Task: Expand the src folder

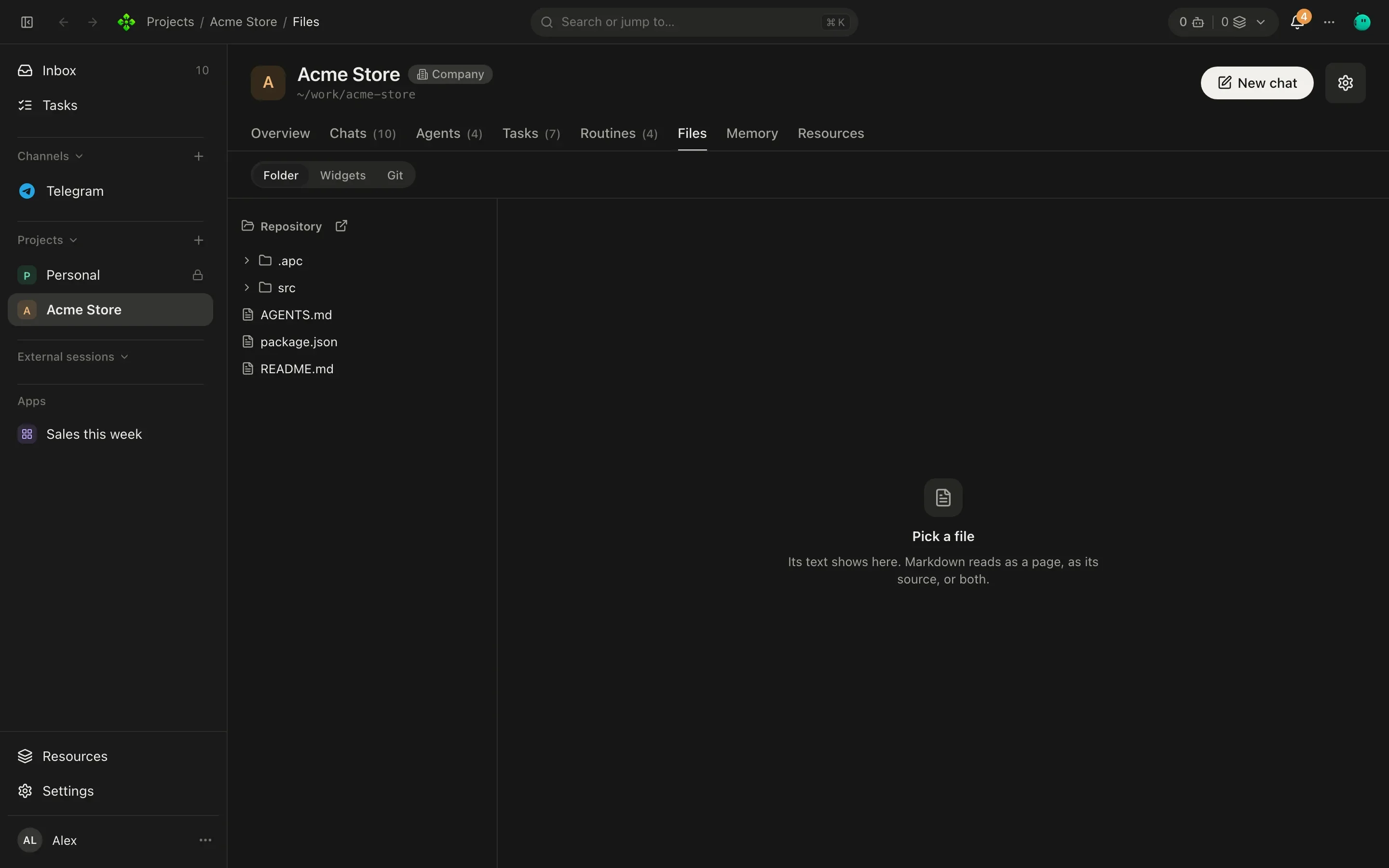Action: pyautogui.click(x=246, y=287)
